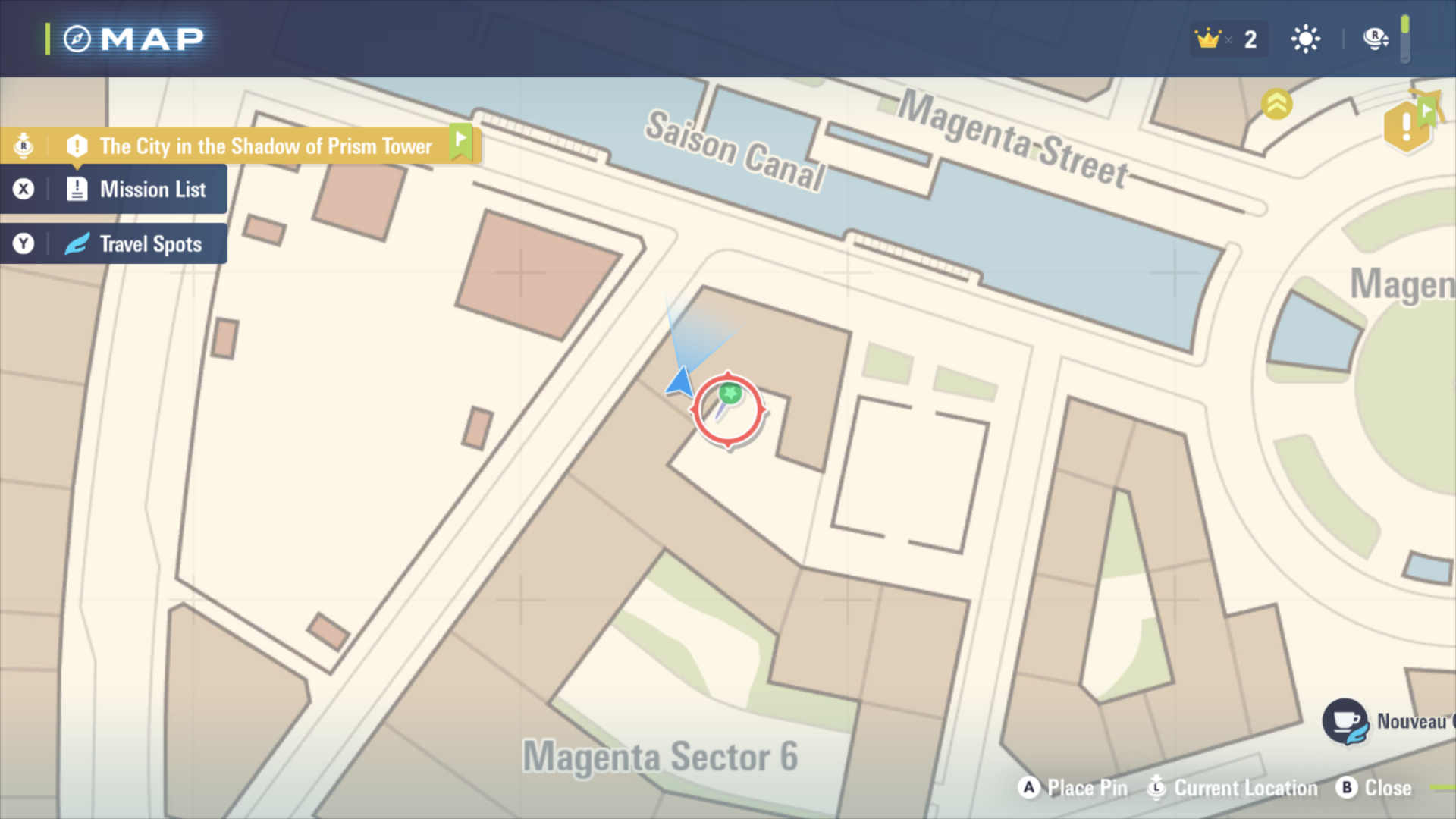Select the gold crown counter icon
The width and height of the screenshot is (1456, 819).
tap(1207, 38)
